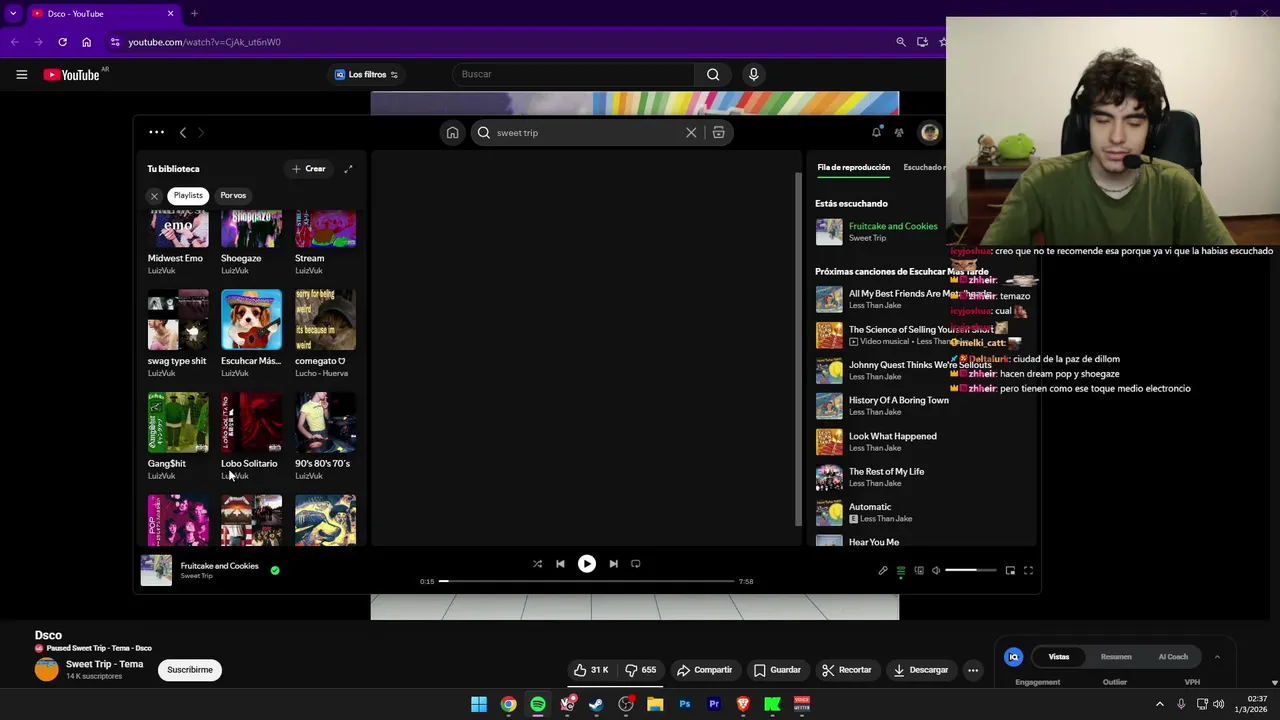
Task: Seek on the Spotify progress bar
Action: [586, 581]
